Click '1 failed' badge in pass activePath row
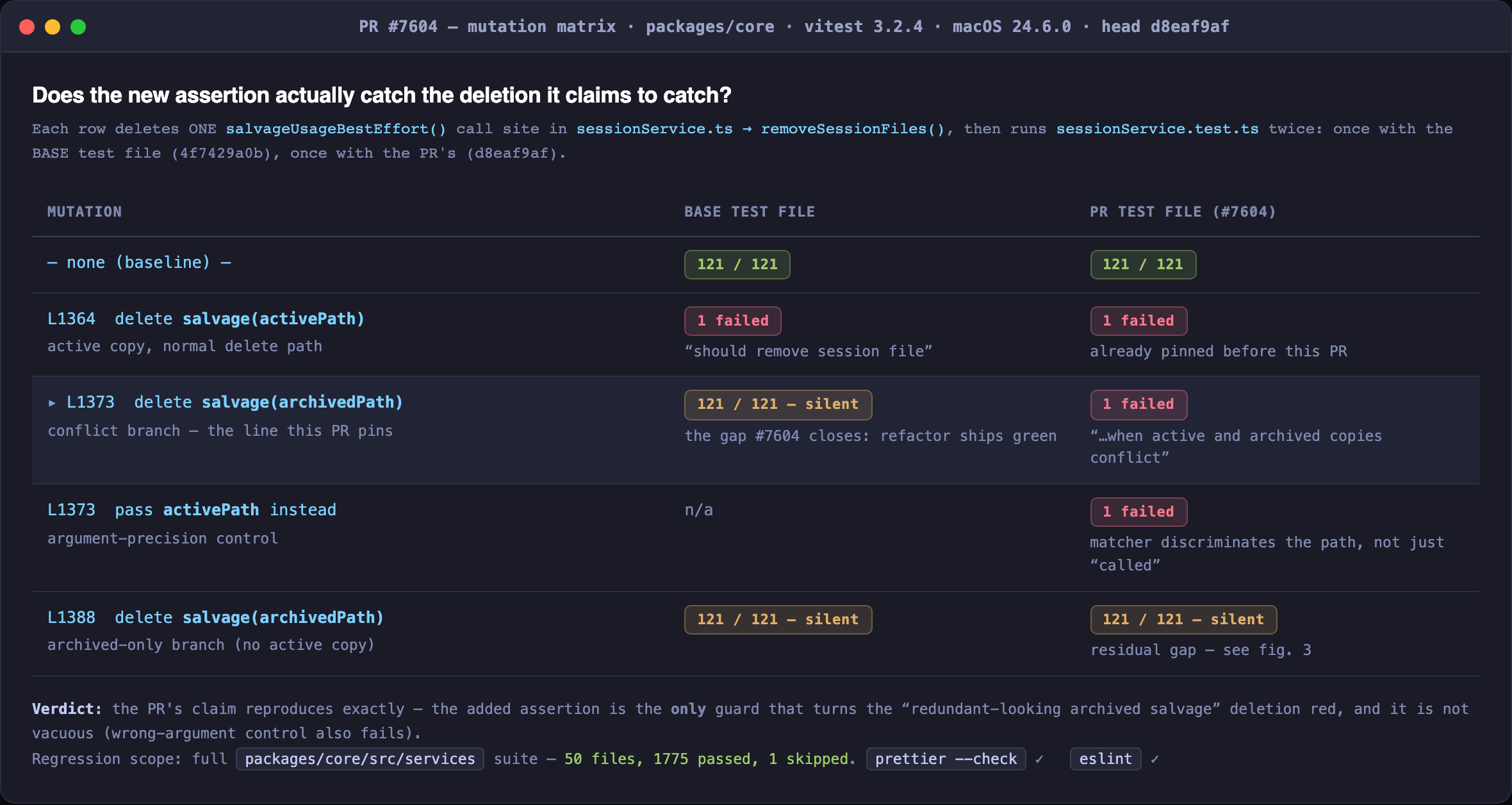This screenshot has height=805, width=1512. point(1138,512)
